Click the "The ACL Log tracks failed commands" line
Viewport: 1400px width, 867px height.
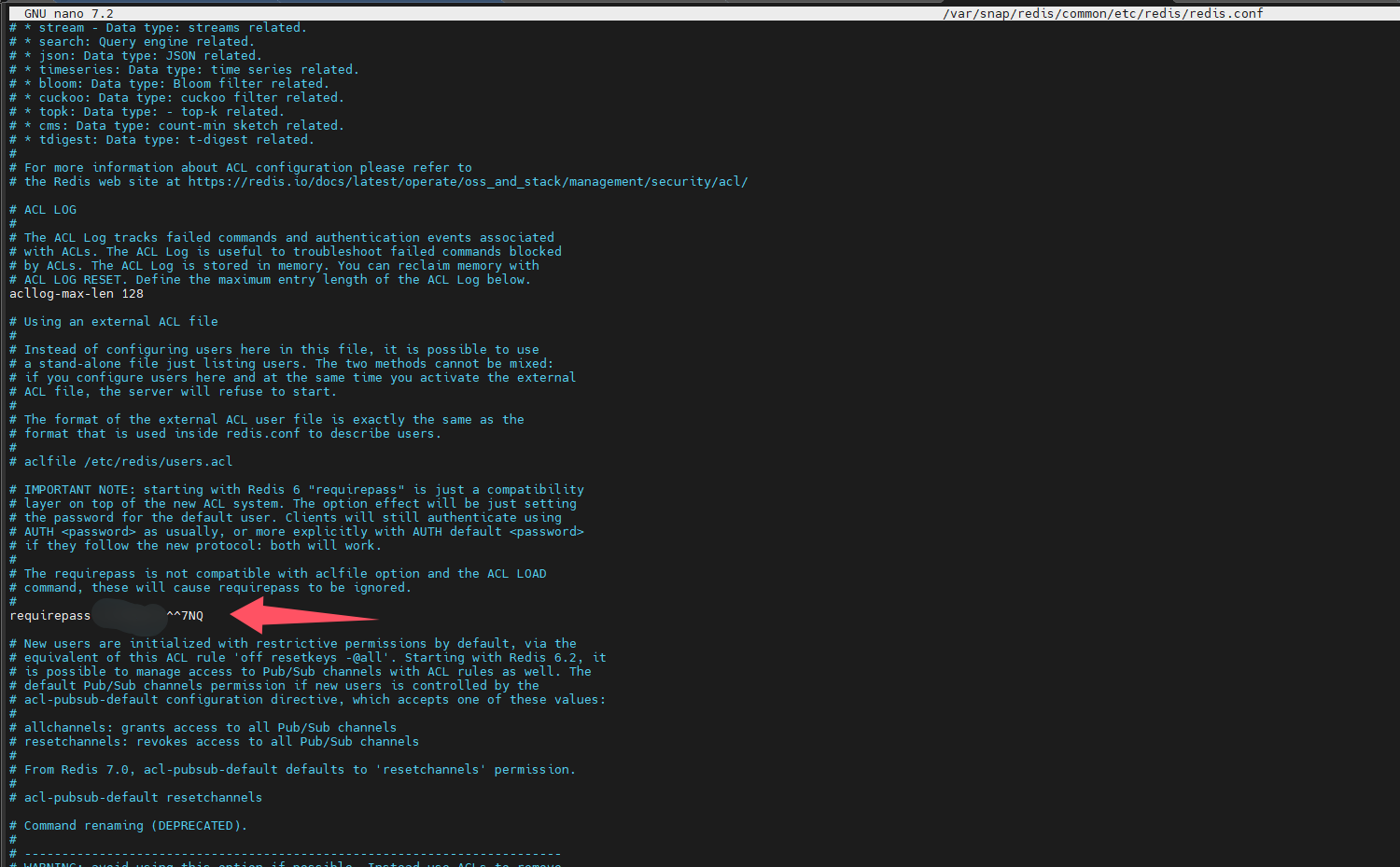282,238
